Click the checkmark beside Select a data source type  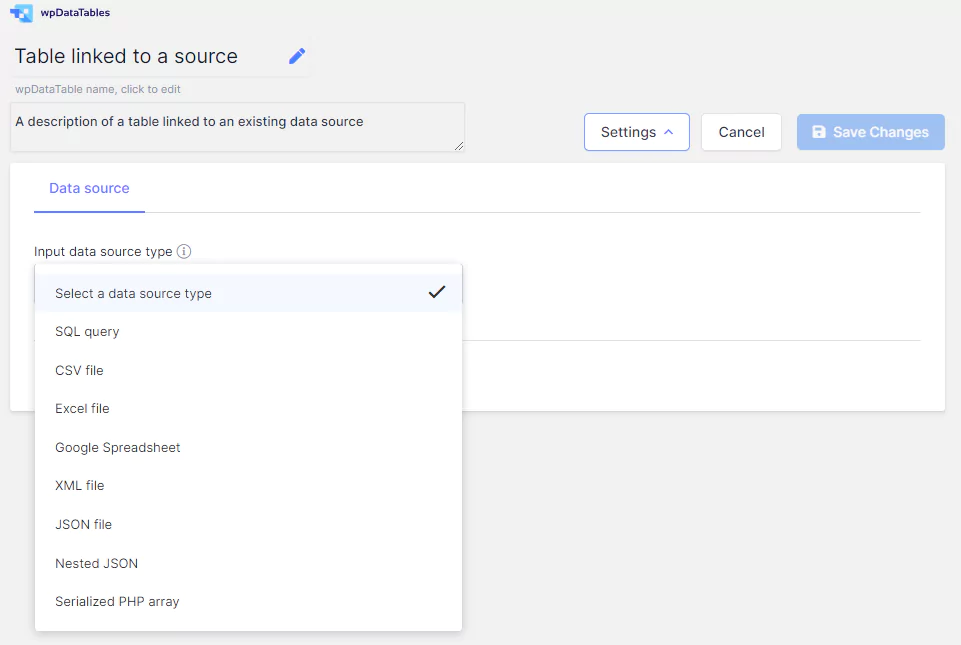click(x=437, y=292)
